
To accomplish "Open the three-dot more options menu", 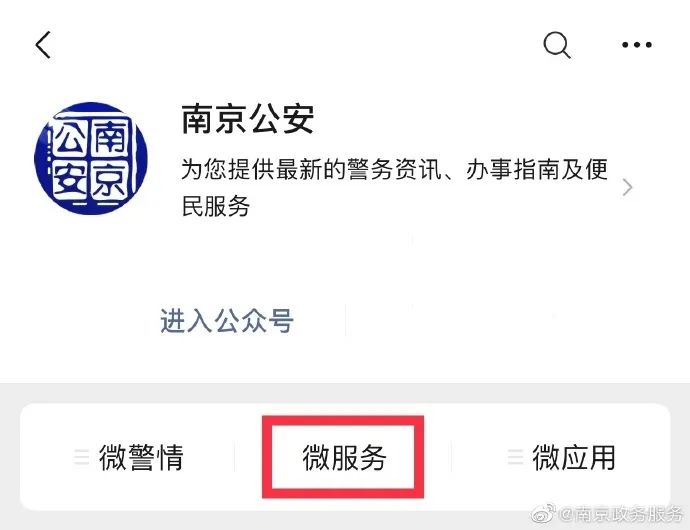I will [x=637, y=45].
